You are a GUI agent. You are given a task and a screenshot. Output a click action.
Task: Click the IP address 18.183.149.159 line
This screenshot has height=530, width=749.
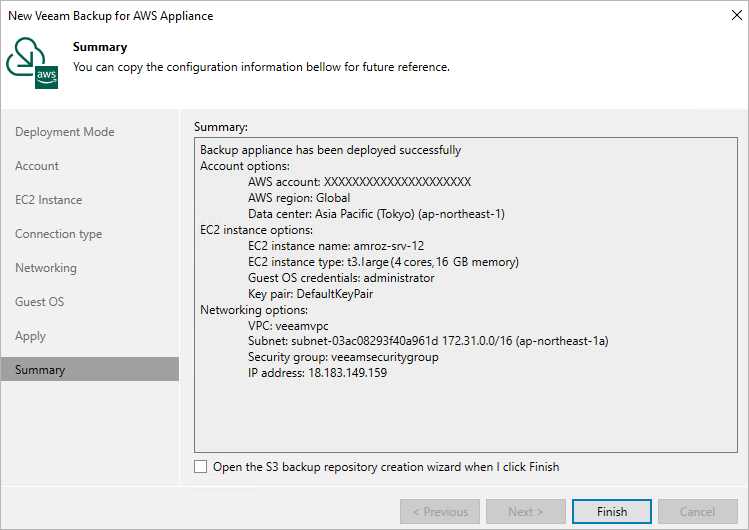point(317,373)
